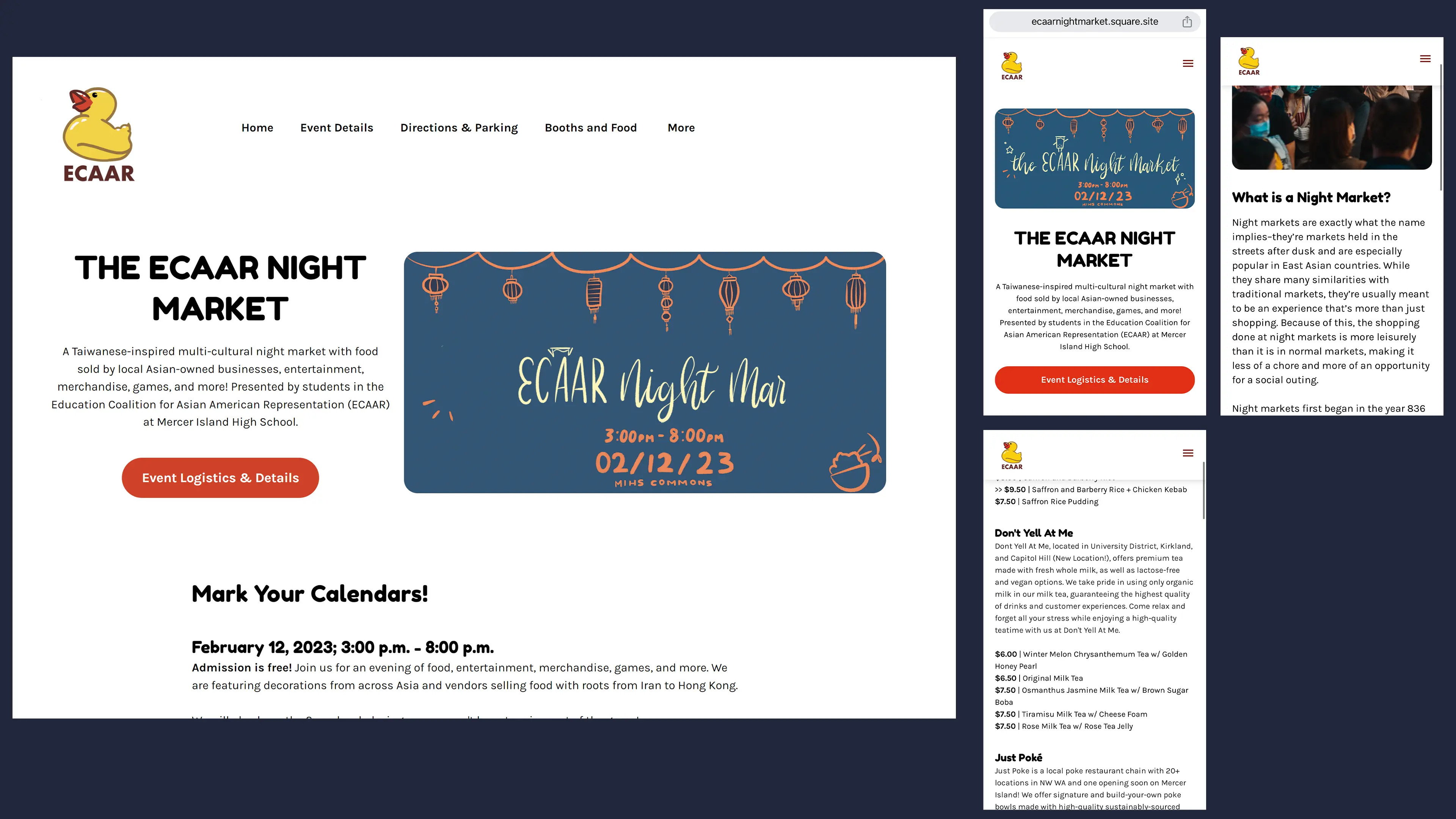Screen dimensions: 1456x819
Task: Click Event Logistics & Details red button
Action: 220,477
